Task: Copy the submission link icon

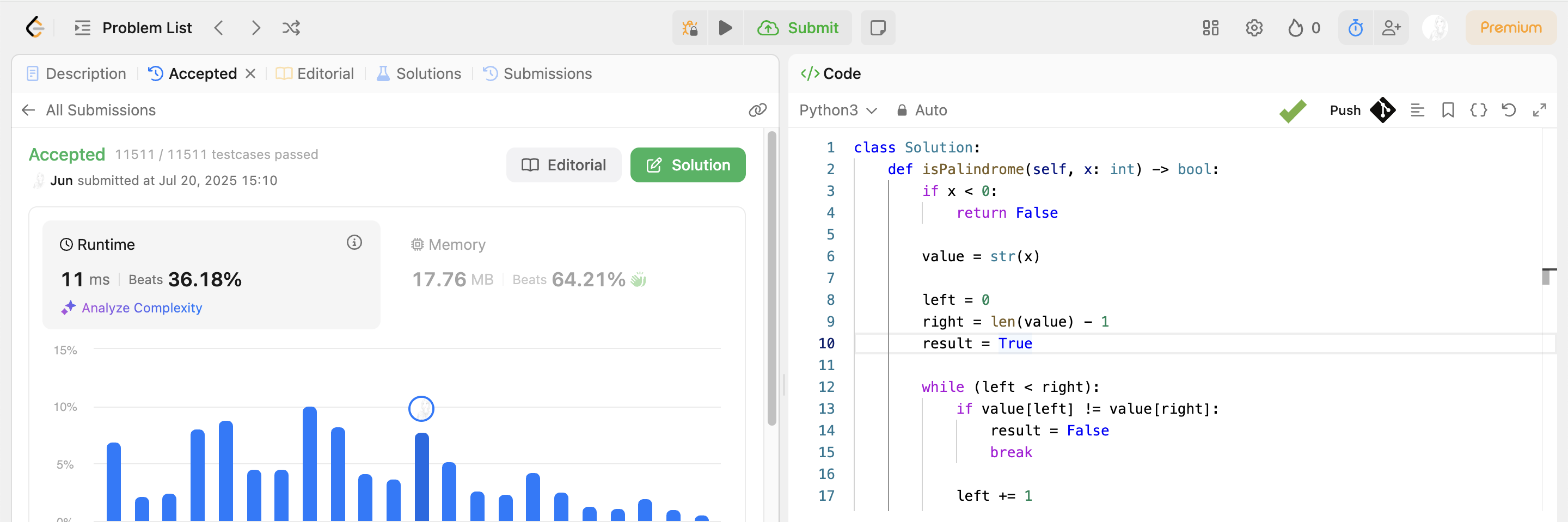Action: [757, 110]
